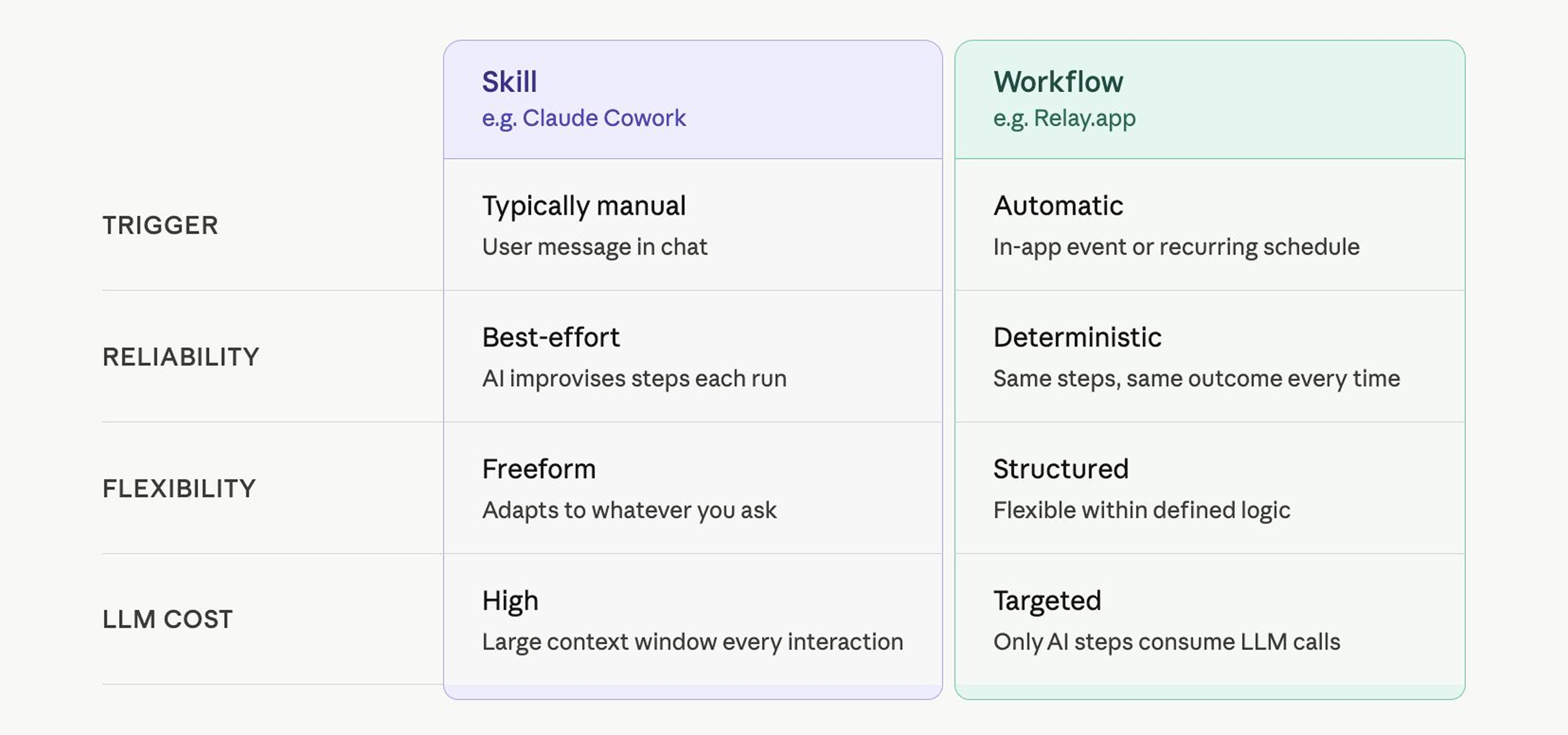
Task: Select the 'Typically manual' cell title
Action: [584, 206]
